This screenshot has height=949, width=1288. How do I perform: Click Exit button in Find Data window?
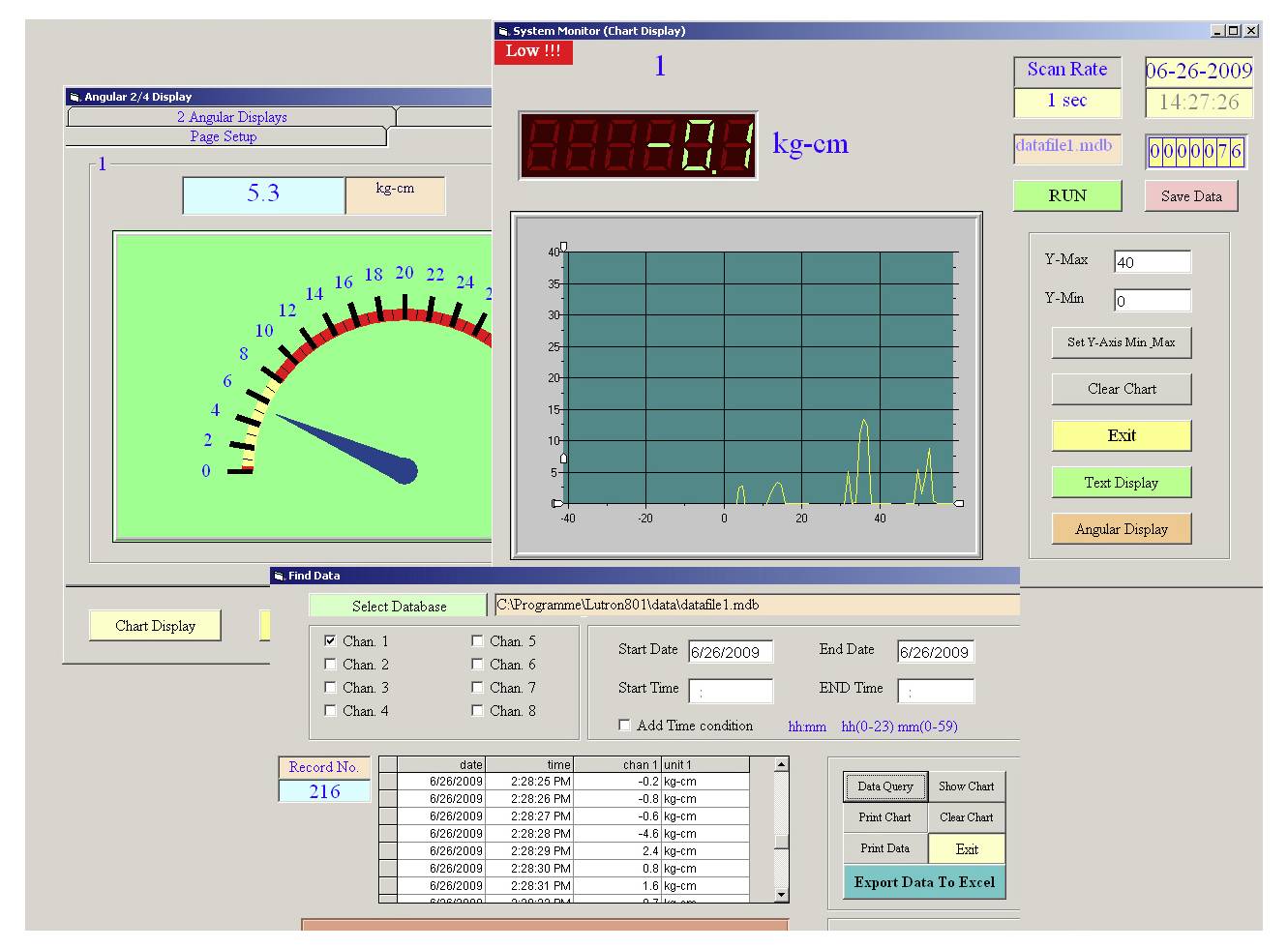967,849
